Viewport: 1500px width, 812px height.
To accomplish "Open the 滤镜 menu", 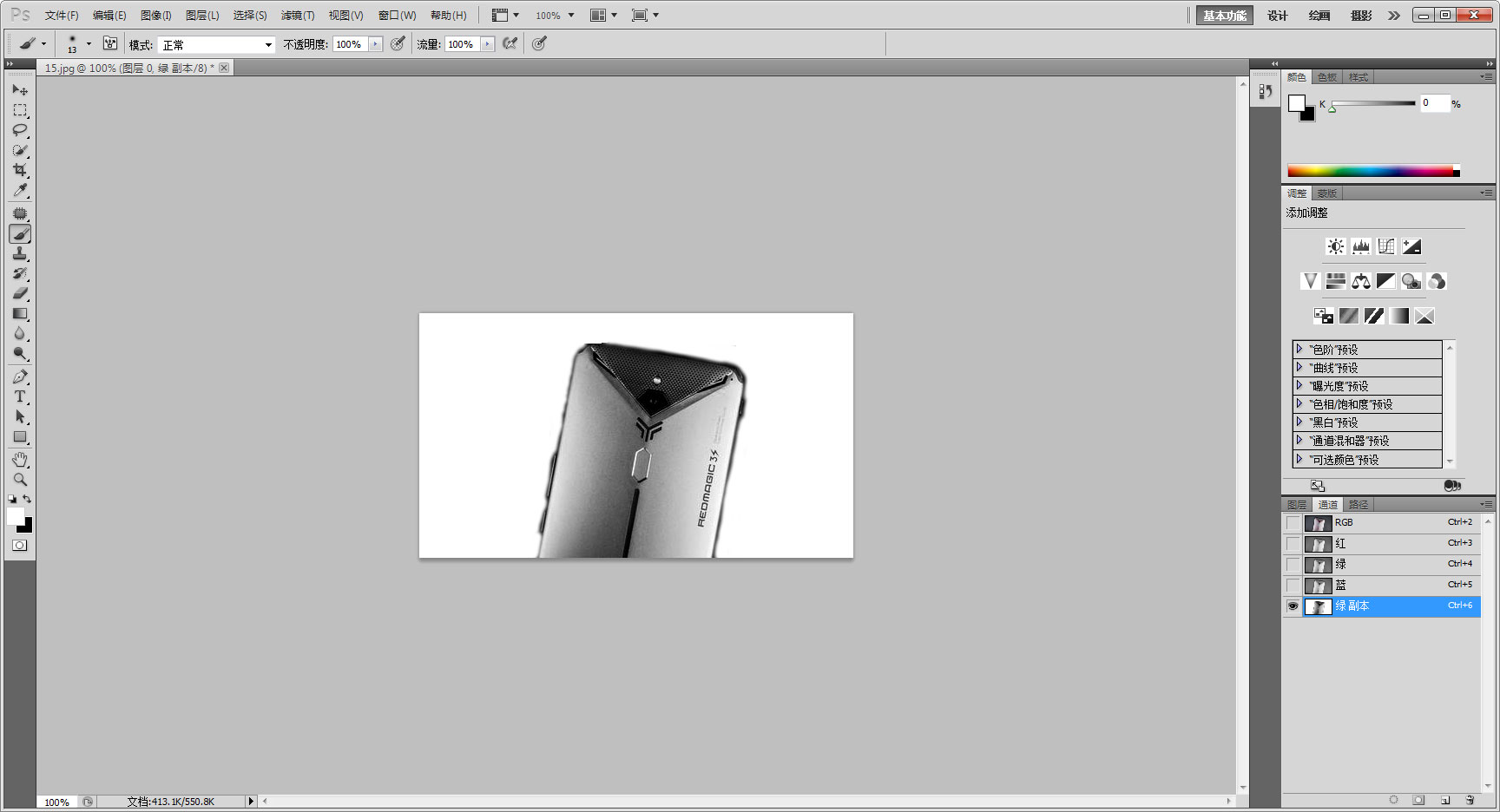I will (x=298, y=15).
